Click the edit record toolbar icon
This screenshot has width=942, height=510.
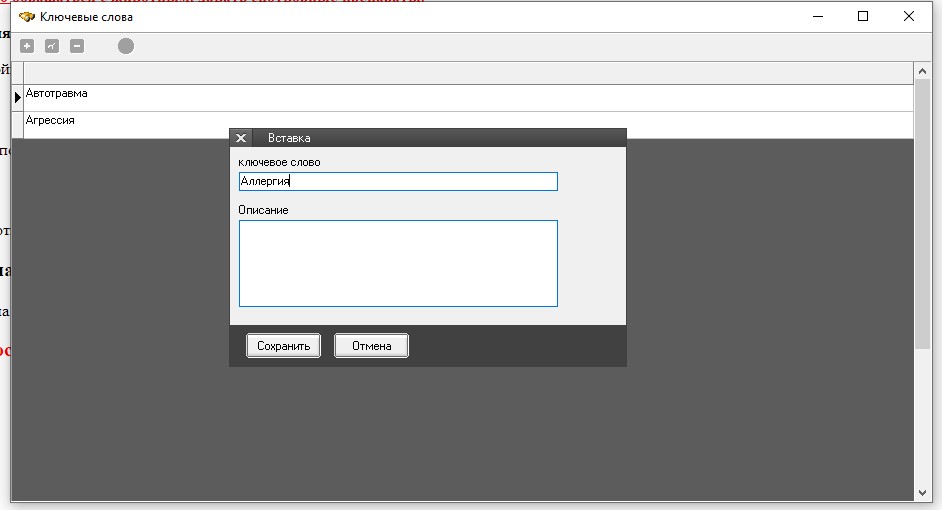(52, 46)
